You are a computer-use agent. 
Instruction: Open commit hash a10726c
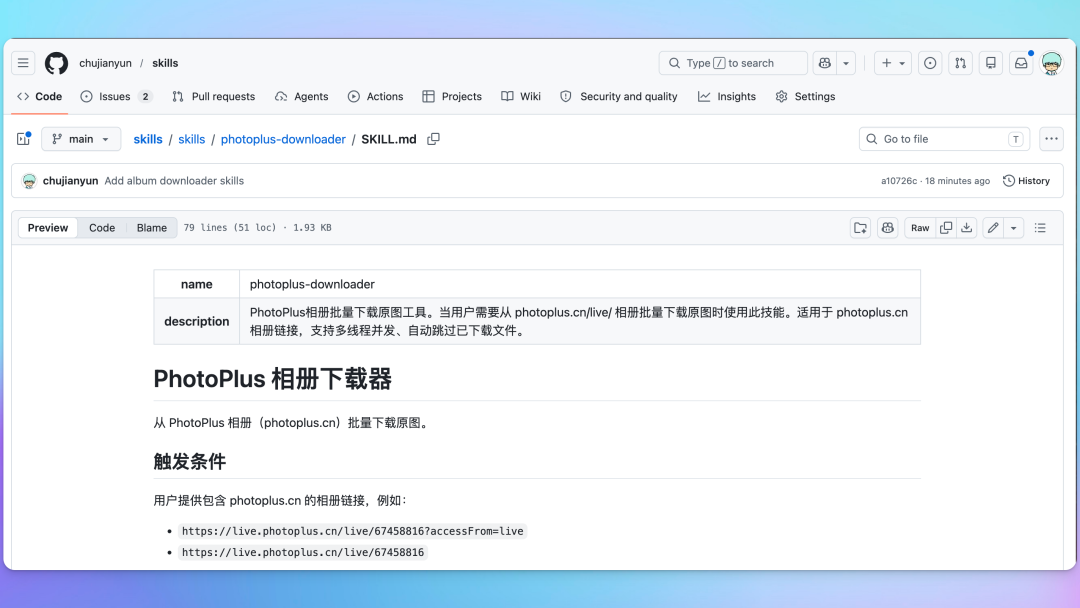pos(899,181)
